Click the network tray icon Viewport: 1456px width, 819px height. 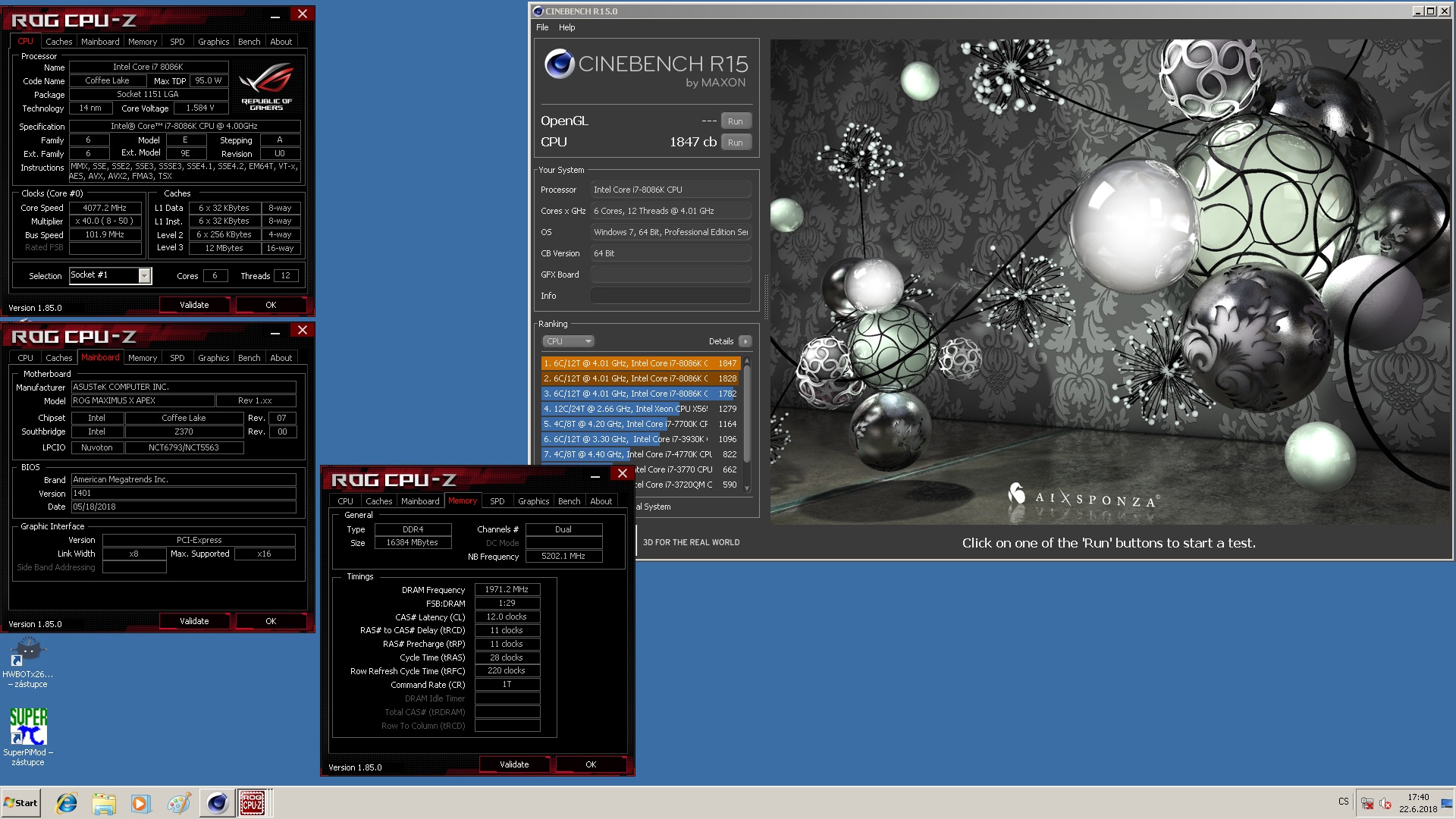(1367, 803)
